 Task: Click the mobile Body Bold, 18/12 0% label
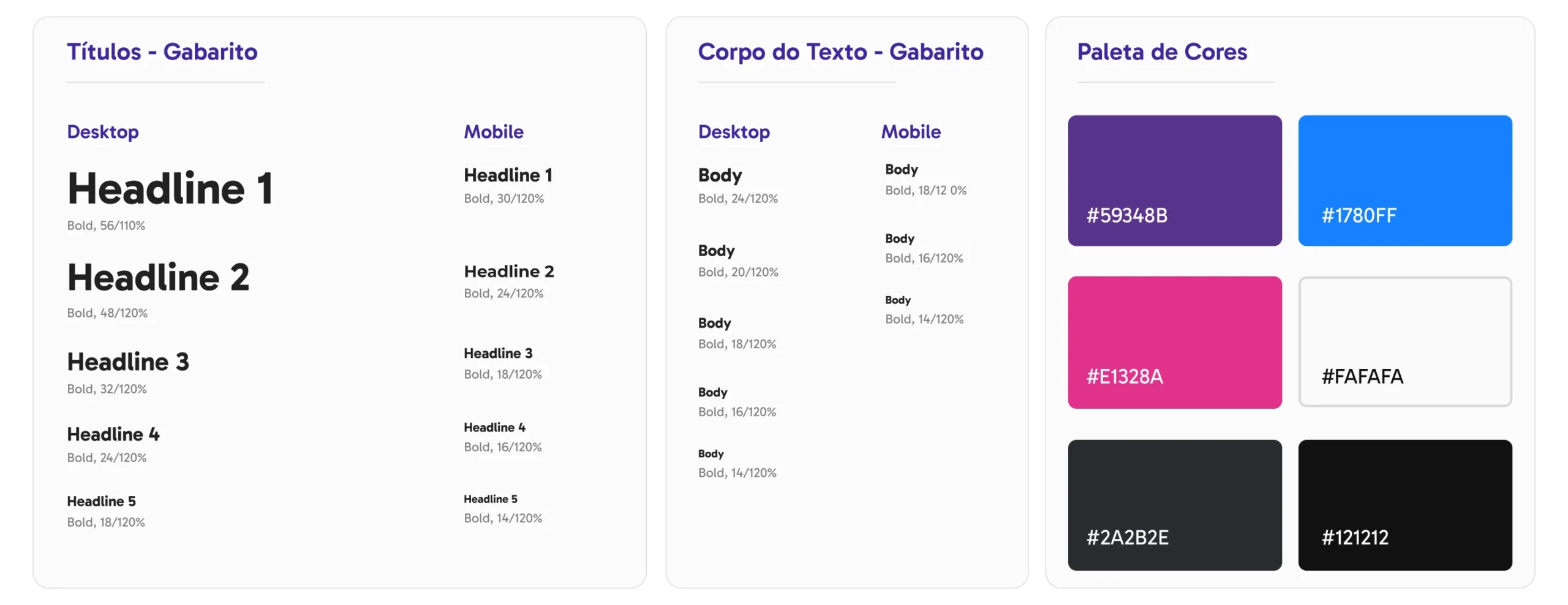[x=925, y=191]
